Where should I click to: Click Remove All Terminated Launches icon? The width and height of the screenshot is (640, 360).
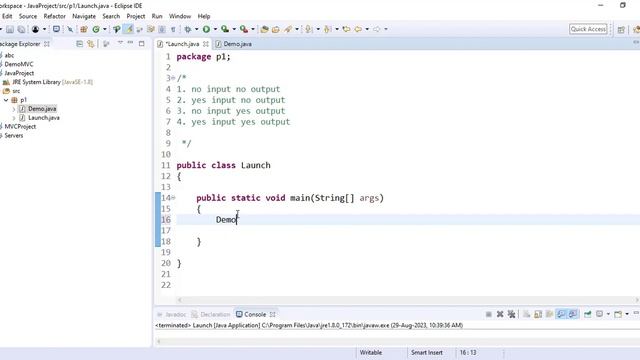(511, 314)
